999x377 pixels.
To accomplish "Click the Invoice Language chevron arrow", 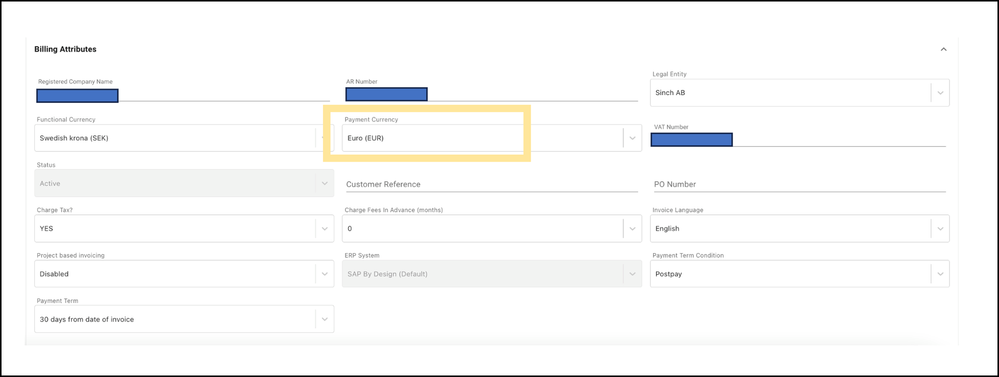I will click(940, 229).
